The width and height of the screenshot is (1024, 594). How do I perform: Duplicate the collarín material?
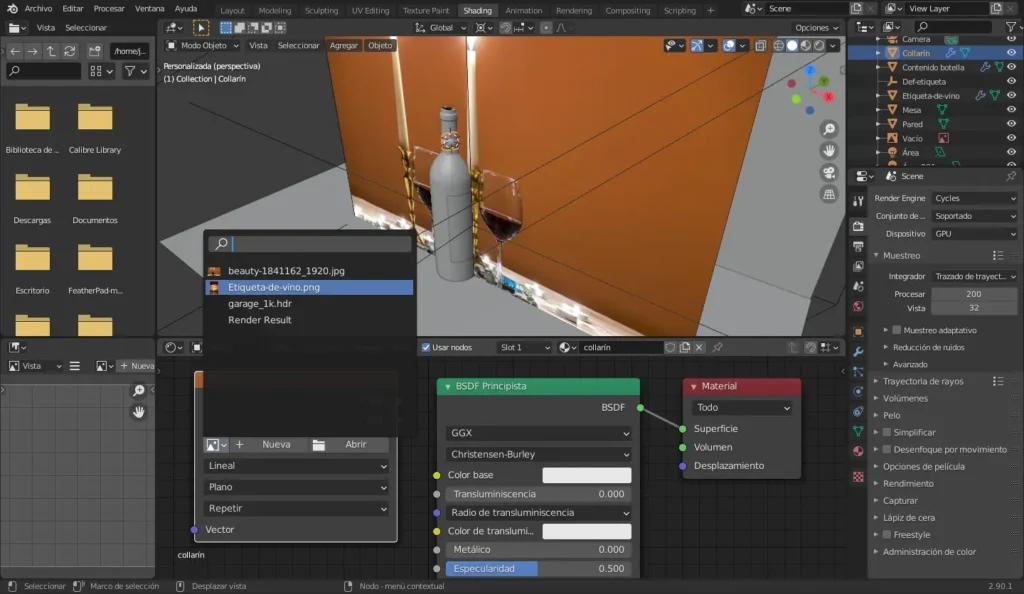685,347
